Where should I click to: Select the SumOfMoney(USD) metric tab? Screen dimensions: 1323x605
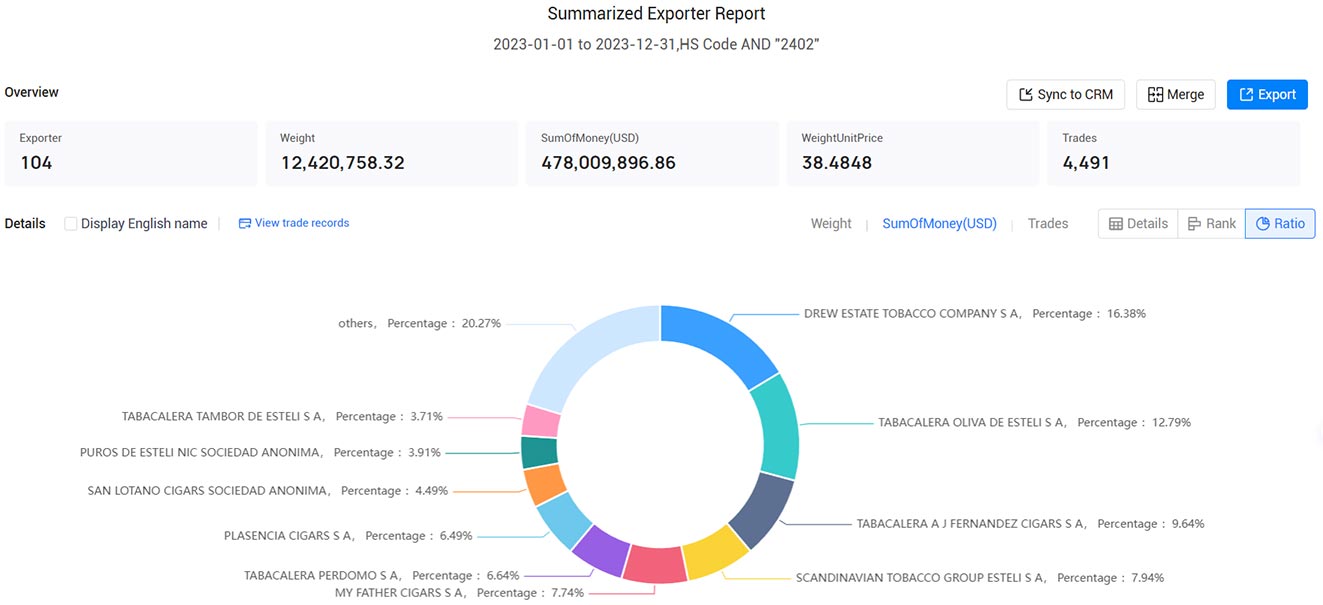939,224
